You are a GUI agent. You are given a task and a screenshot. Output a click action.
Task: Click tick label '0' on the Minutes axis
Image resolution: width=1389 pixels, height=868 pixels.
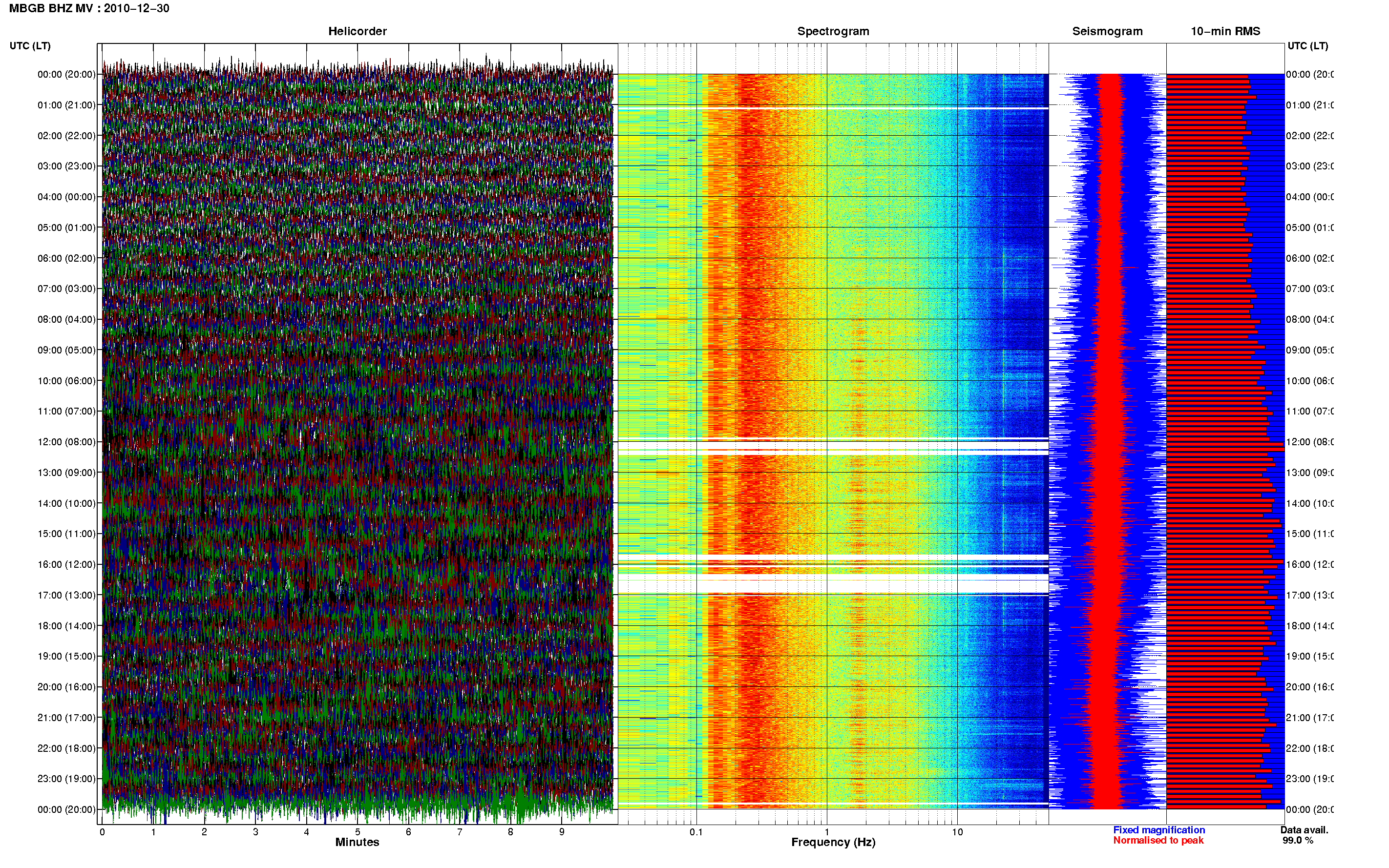tap(102, 832)
